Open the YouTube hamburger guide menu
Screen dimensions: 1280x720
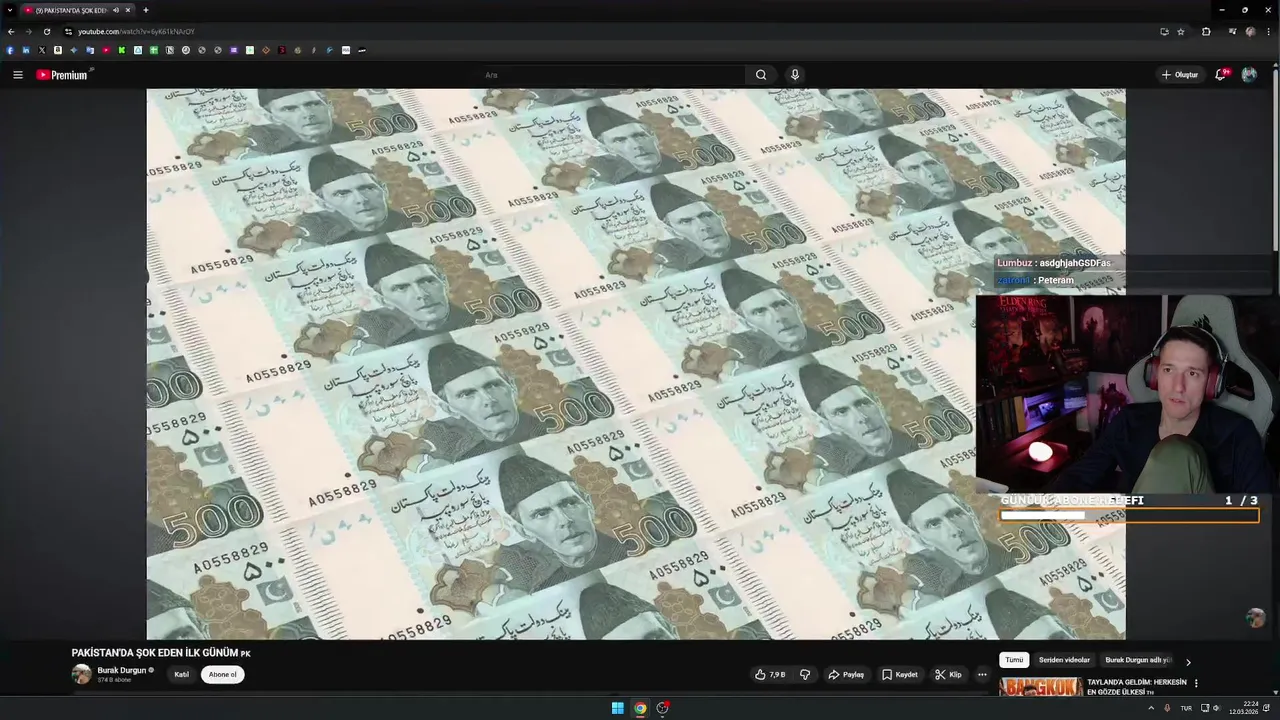coord(17,75)
